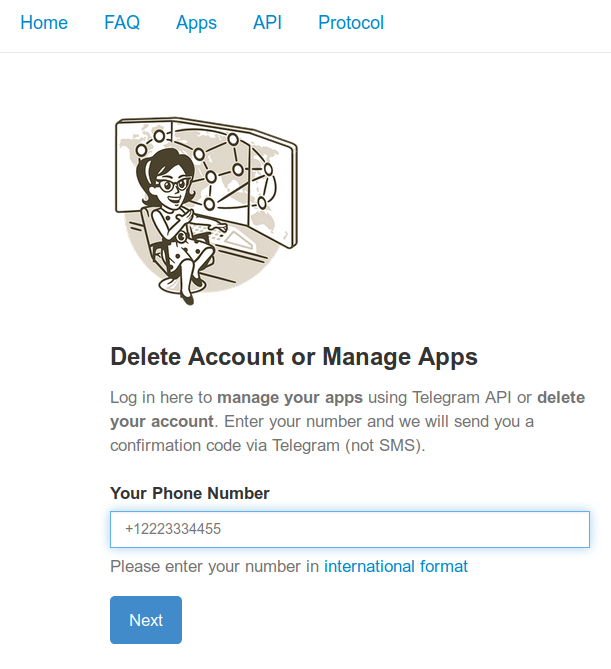Open the Home navigation link

click(44, 22)
